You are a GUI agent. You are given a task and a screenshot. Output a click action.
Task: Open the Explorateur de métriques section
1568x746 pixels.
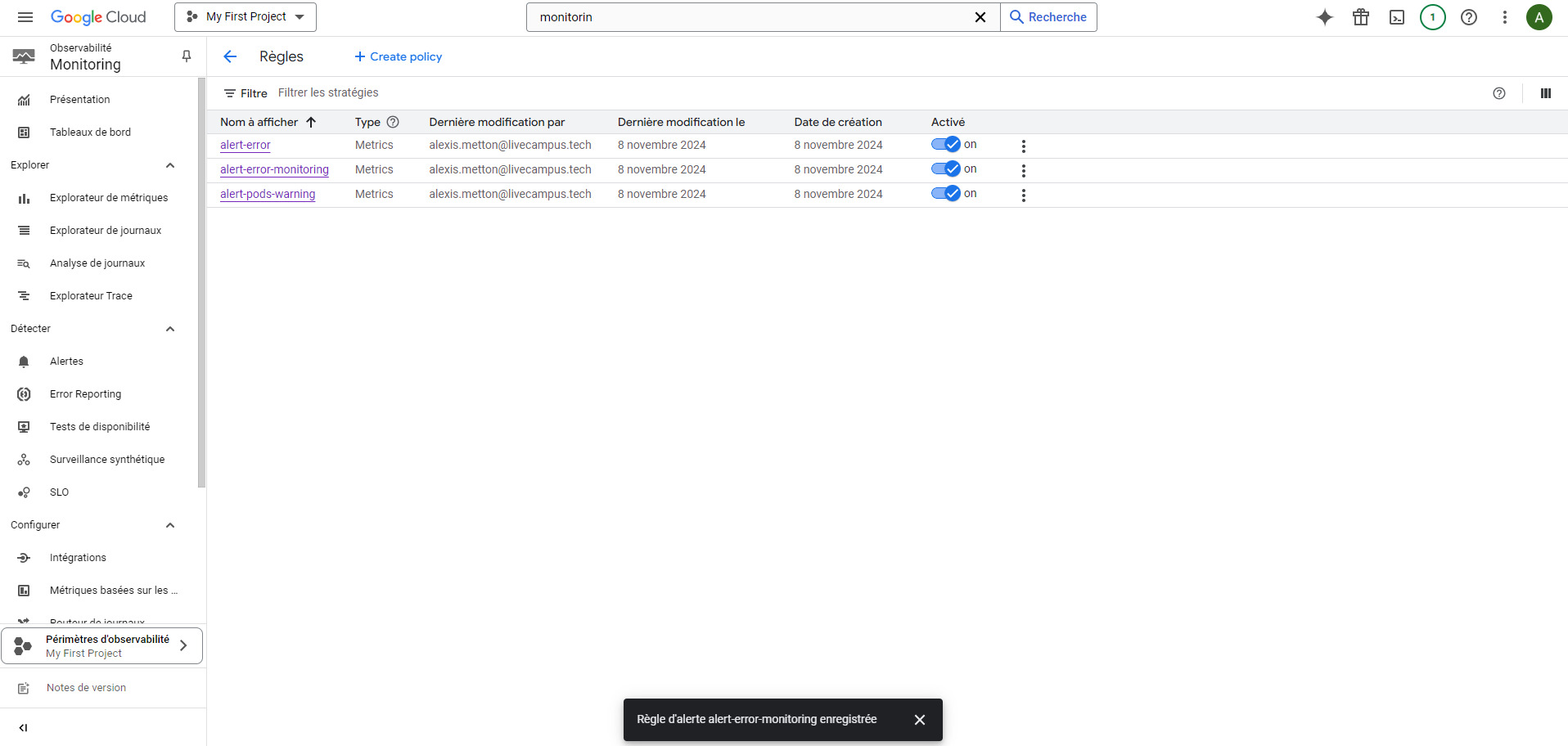[107, 197]
